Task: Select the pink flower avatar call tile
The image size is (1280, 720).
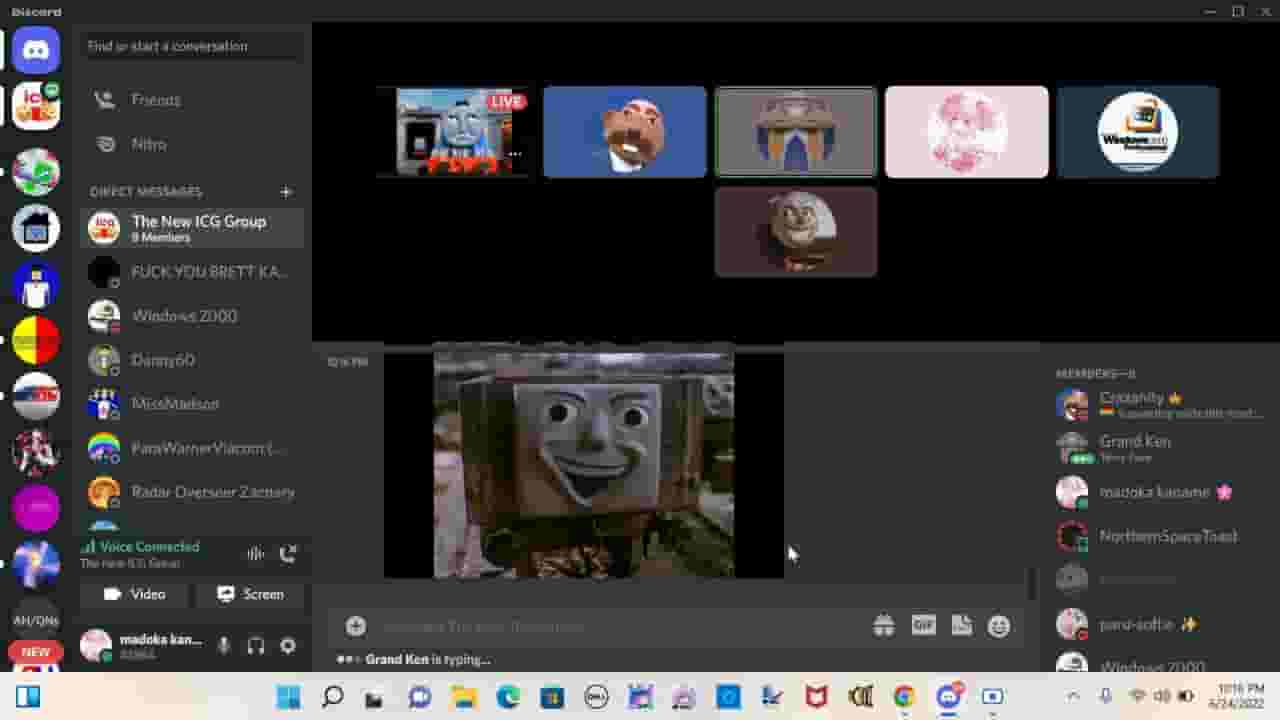Action: pyautogui.click(x=967, y=132)
